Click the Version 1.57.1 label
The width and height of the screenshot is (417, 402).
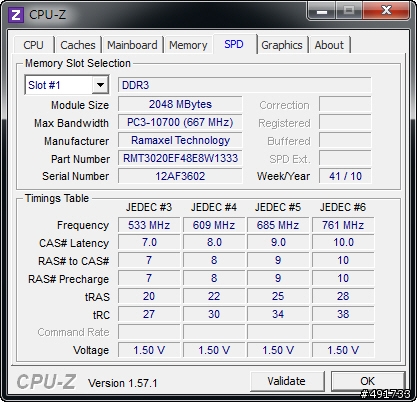[122, 383]
